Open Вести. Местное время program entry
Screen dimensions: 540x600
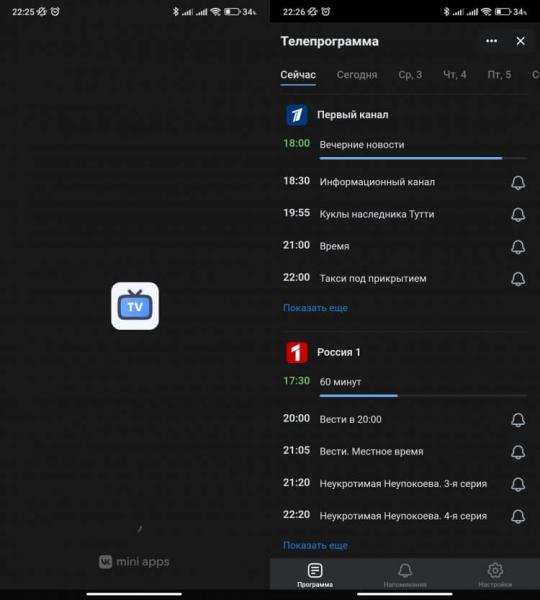pos(371,452)
